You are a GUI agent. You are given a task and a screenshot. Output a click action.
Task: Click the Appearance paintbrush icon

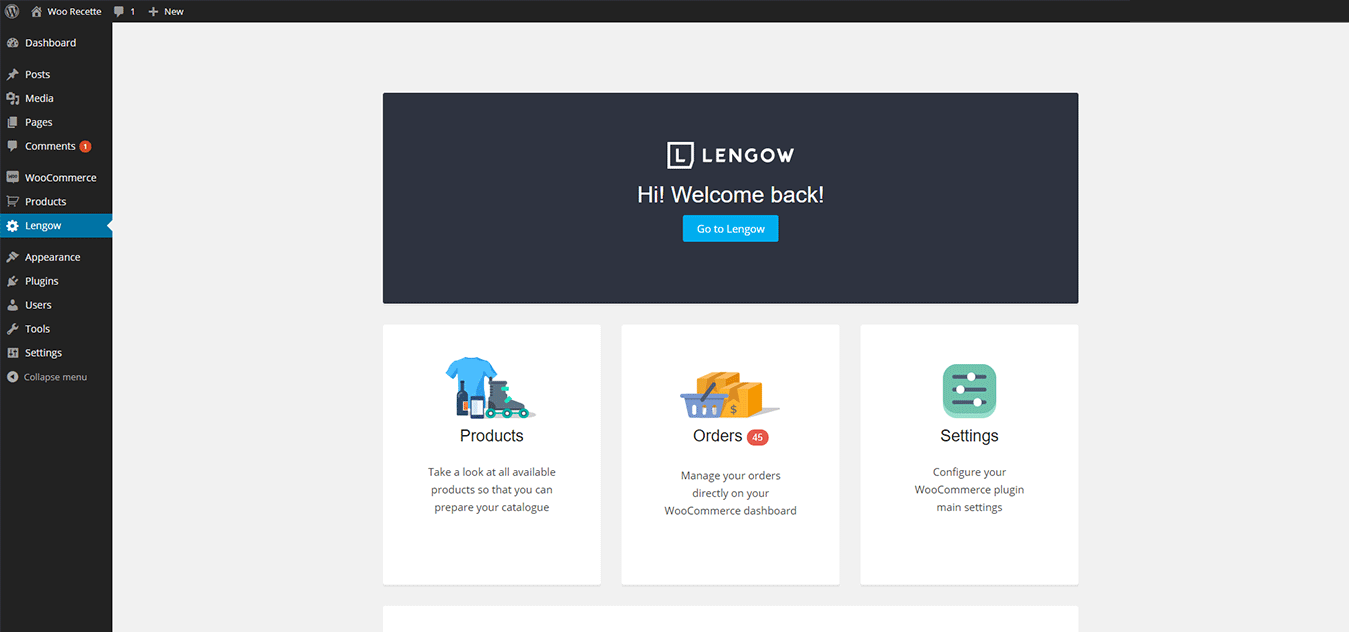coord(12,257)
